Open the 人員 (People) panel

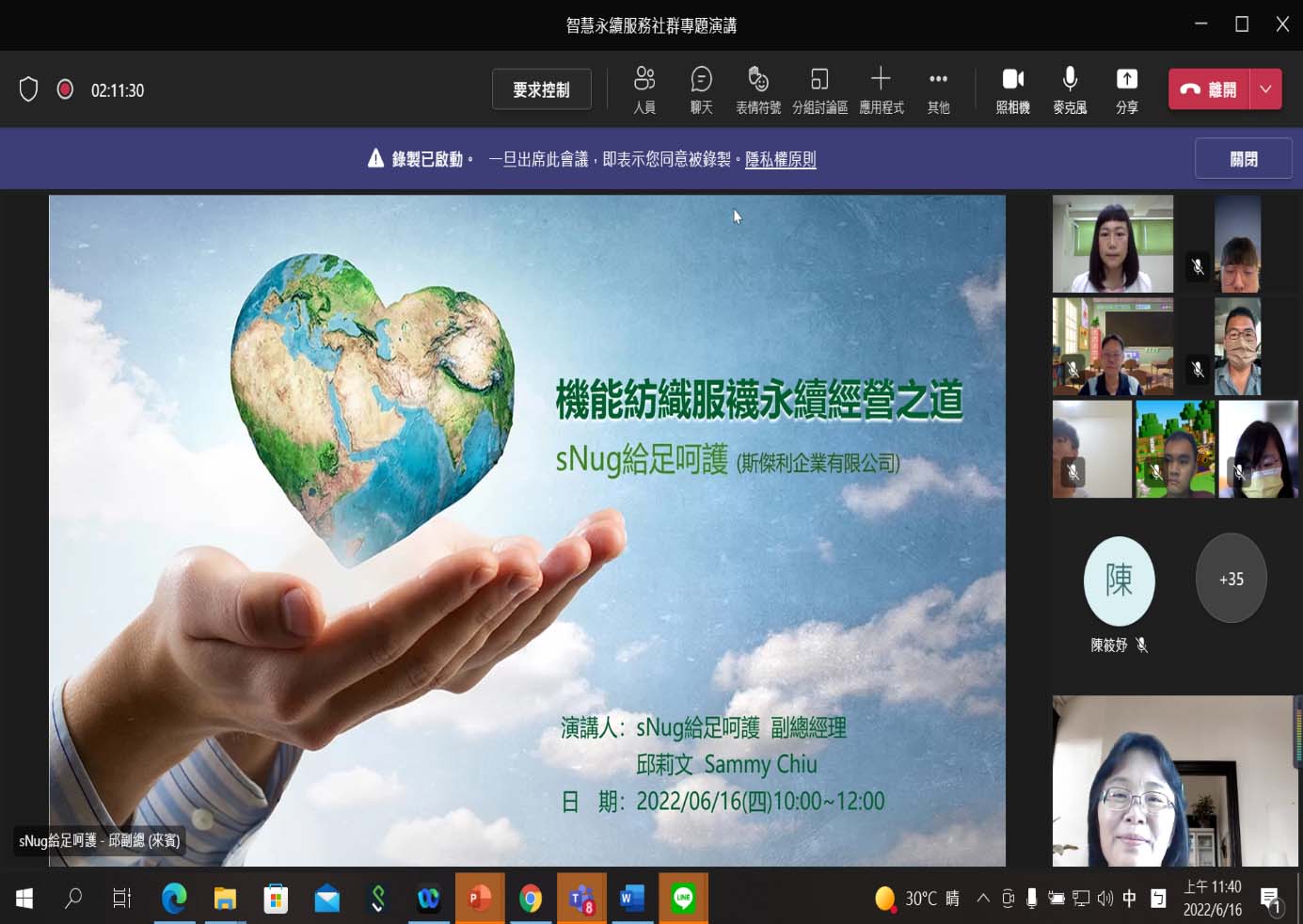tap(644, 90)
